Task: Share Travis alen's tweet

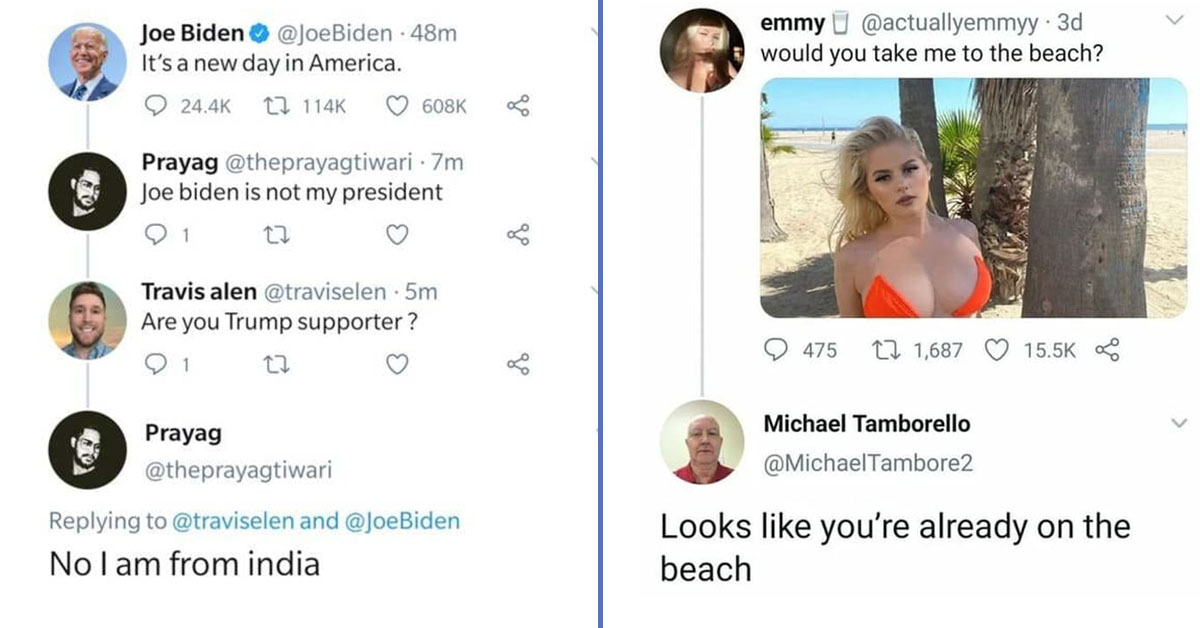Action: (x=517, y=365)
